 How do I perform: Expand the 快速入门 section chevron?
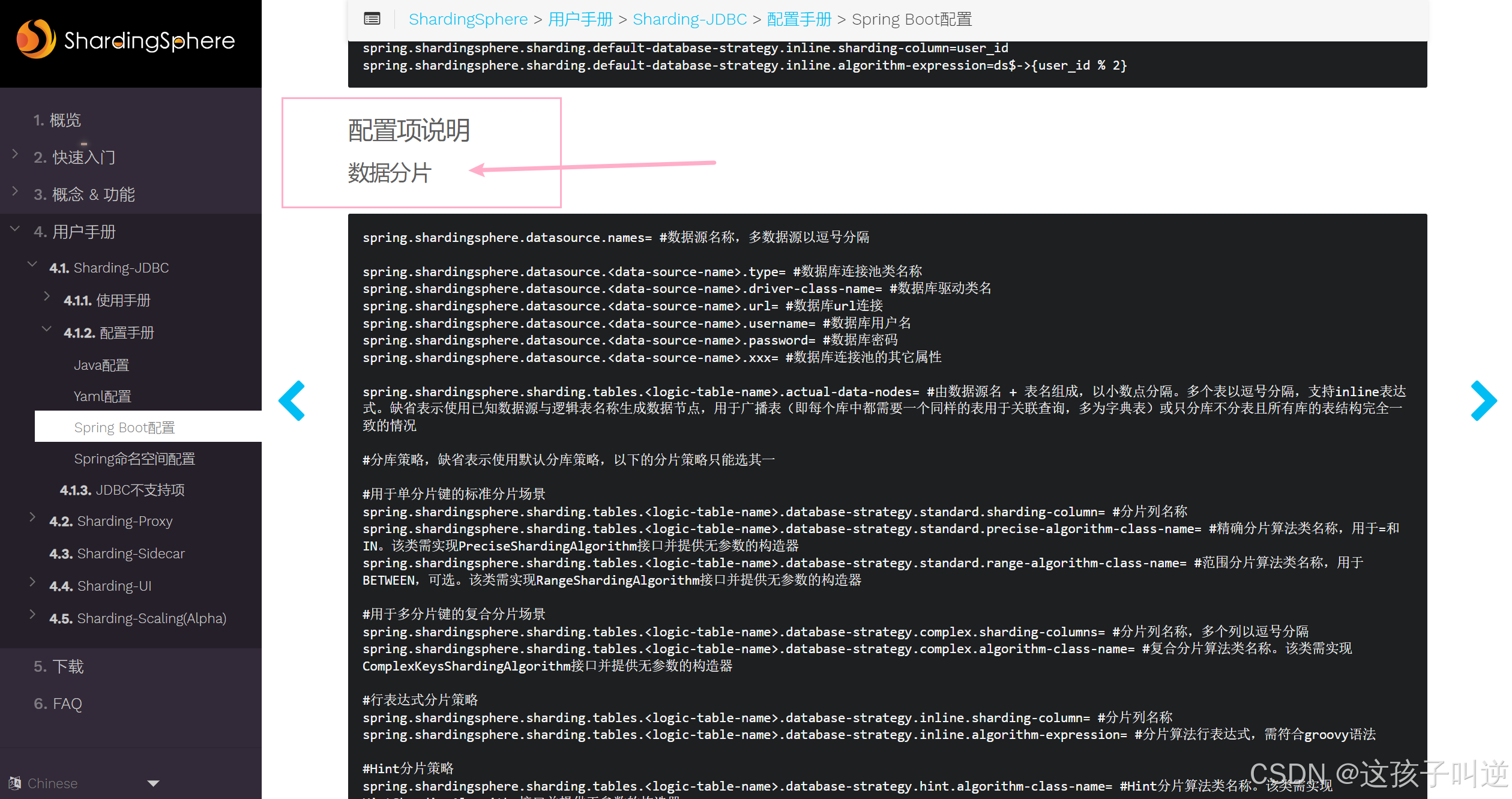click(16, 154)
